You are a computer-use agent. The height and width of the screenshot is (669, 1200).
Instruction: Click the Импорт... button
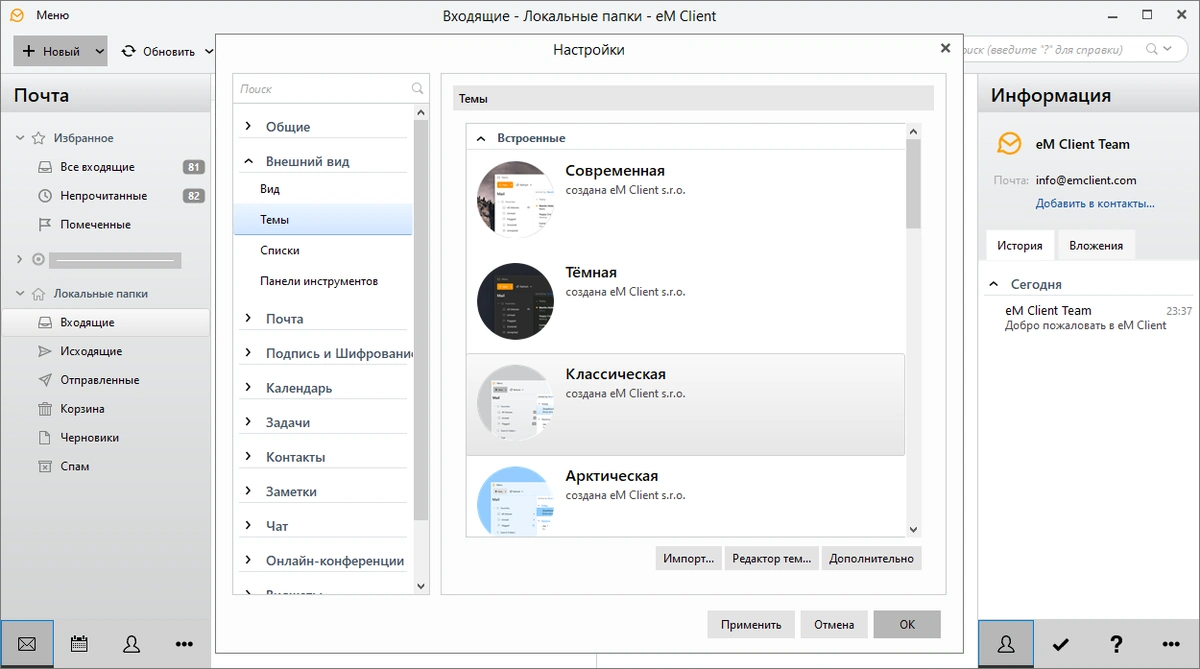click(689, 558)
